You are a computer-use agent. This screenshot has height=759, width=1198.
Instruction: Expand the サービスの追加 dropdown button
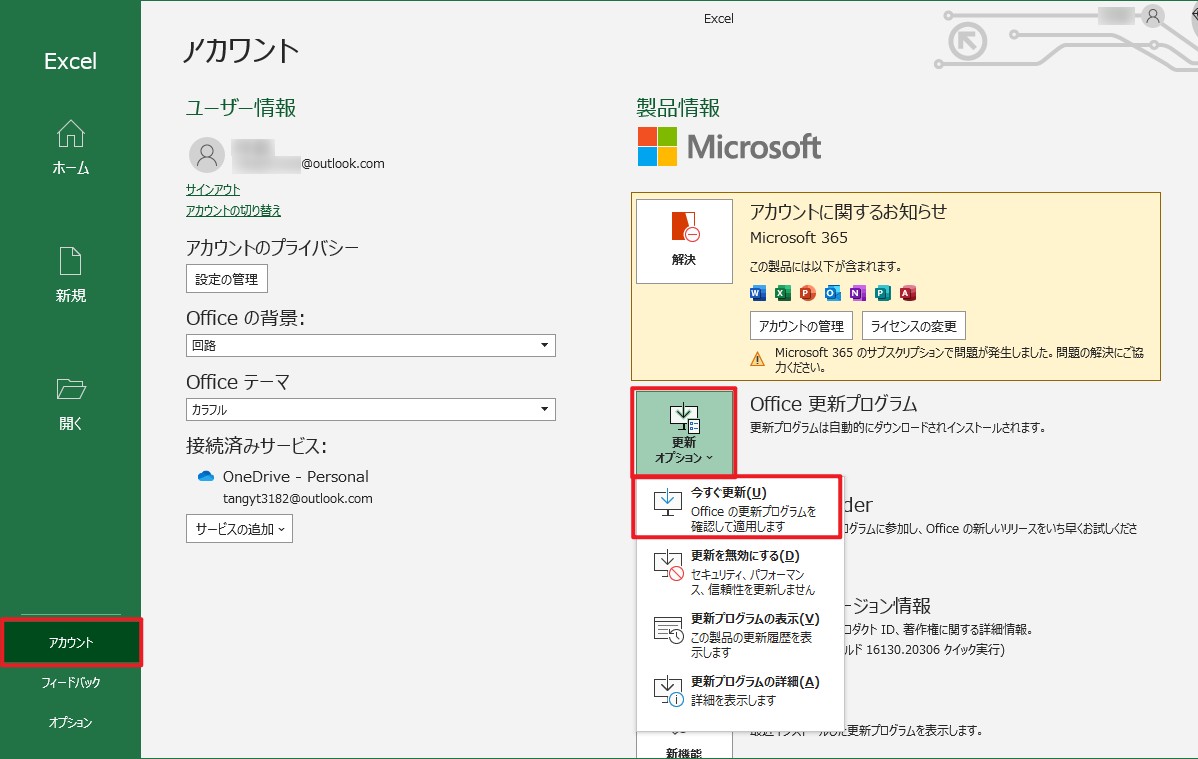(239, 529)
